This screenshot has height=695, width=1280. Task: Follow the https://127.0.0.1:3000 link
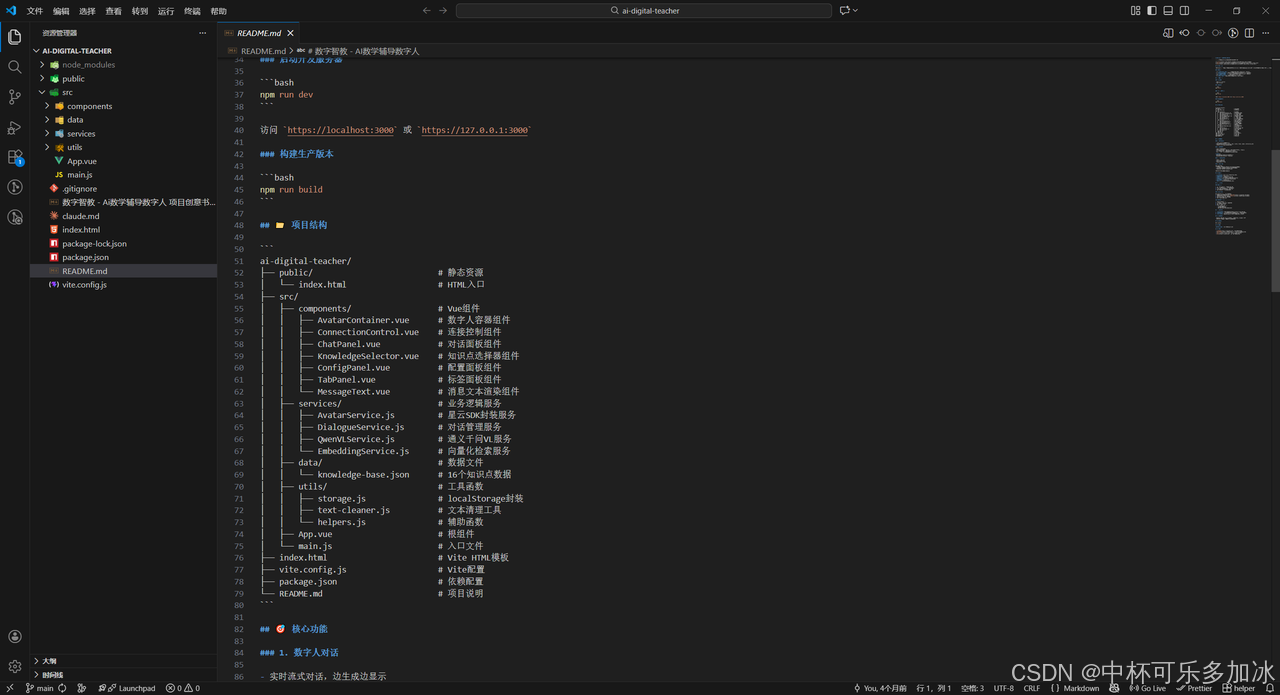474,130
